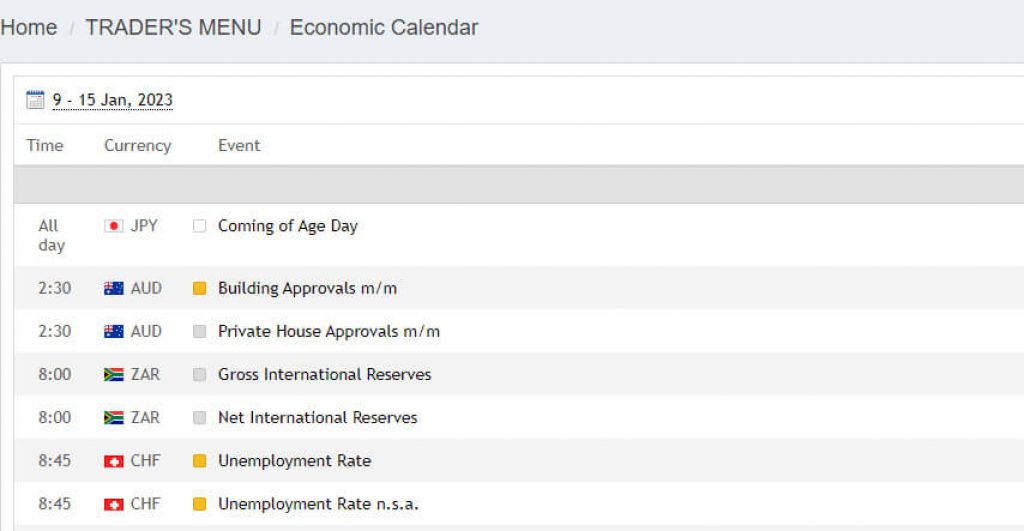The width and height of the screenshot is (1024, 531).
Task: Open the Home breadcrumb link
Action: [29, 27]
